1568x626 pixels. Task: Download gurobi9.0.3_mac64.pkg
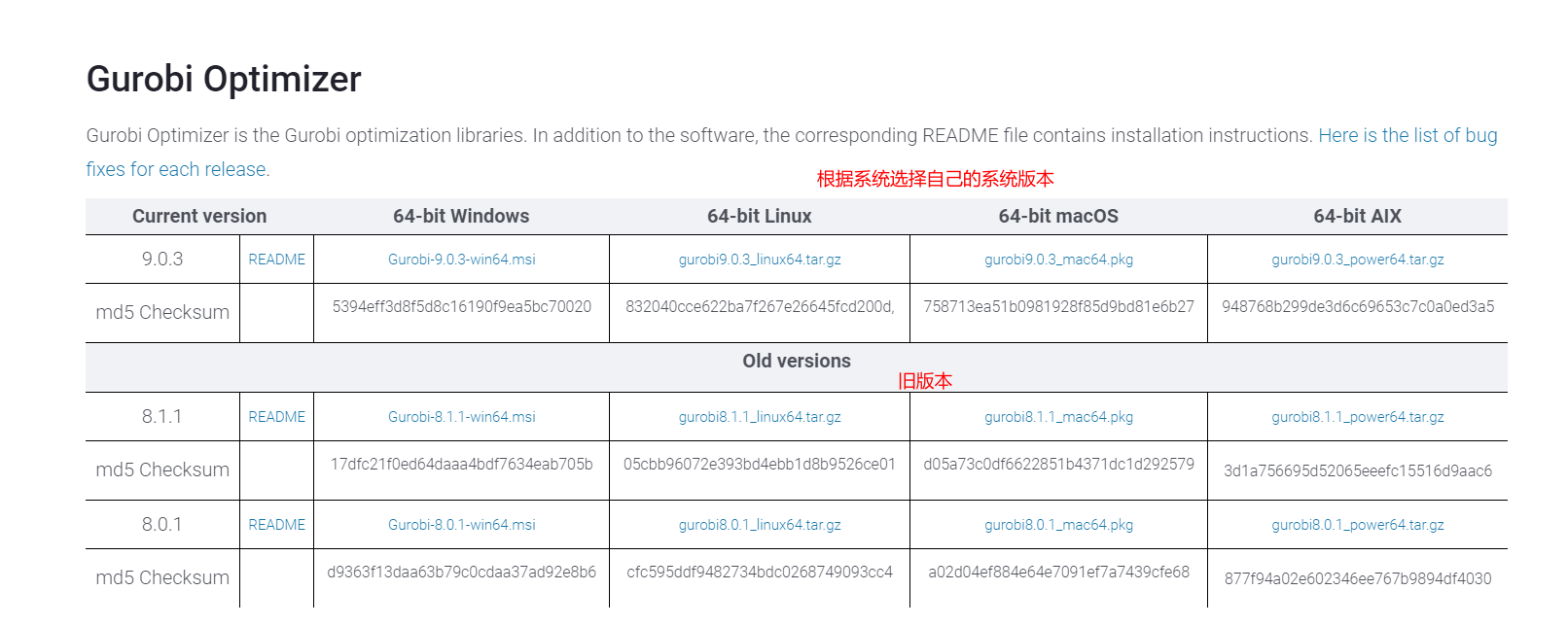pos(1058,260)
